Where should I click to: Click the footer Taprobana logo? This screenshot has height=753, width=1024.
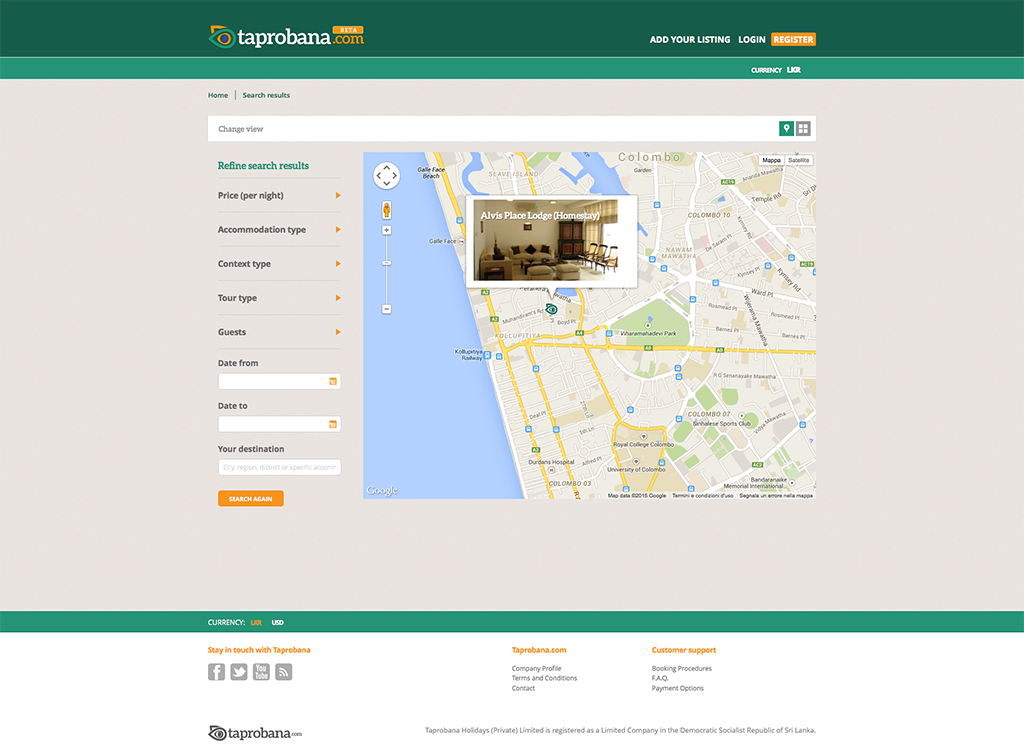point(255,733)
